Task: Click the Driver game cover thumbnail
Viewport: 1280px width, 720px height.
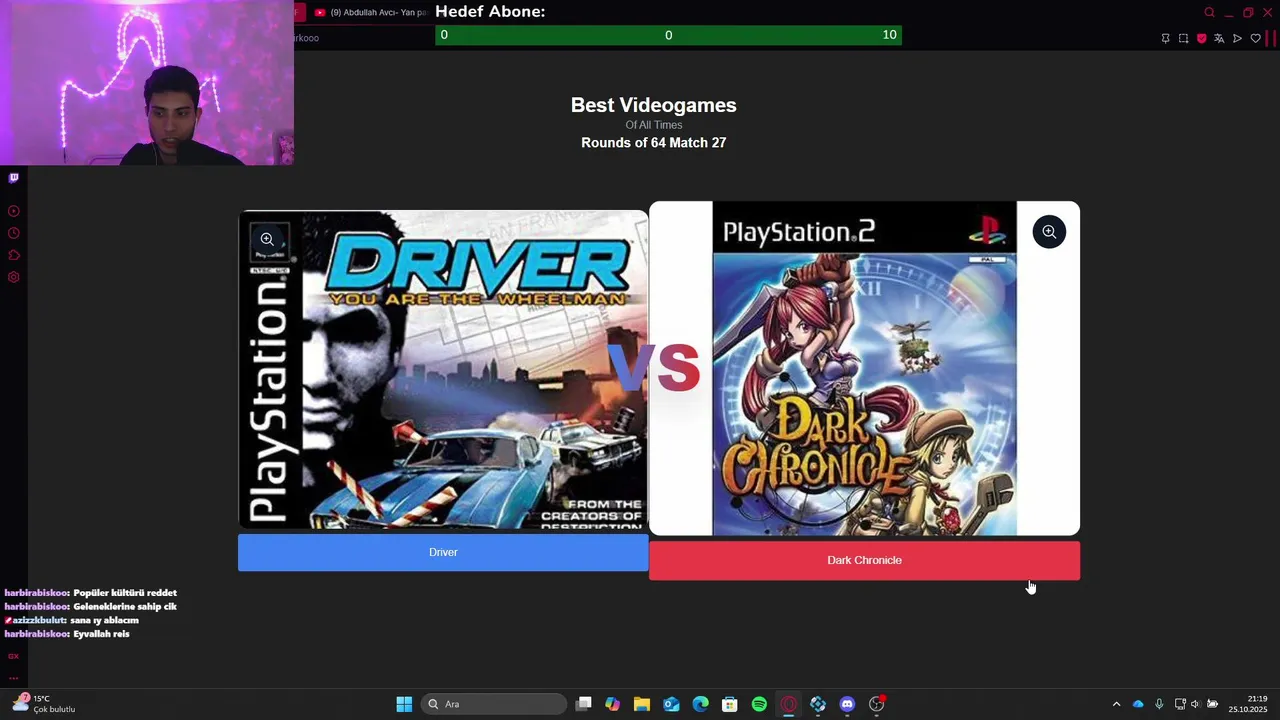Action: coord(443,369)
